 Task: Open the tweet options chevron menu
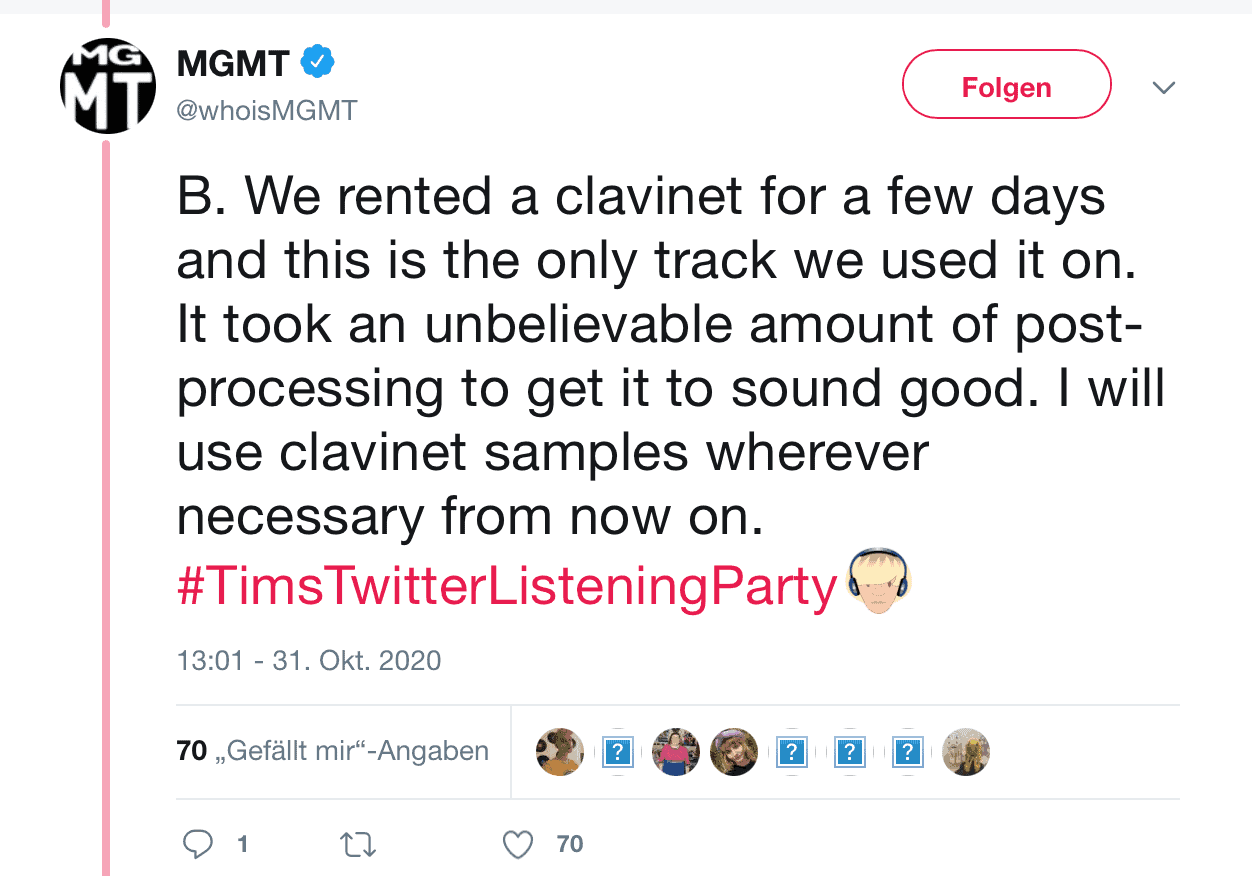[1163, 88]
